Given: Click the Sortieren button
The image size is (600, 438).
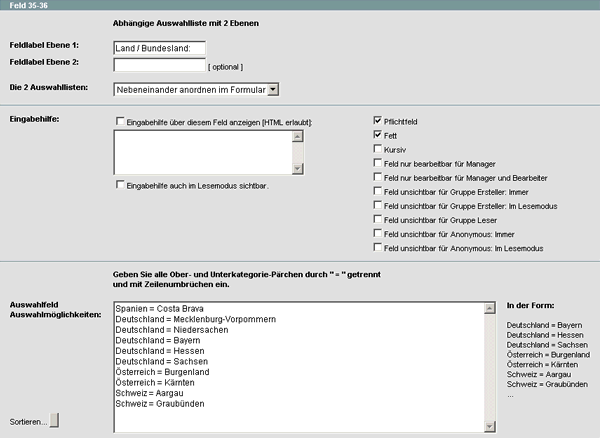Looking at the screenshot, I should [54, 420].
